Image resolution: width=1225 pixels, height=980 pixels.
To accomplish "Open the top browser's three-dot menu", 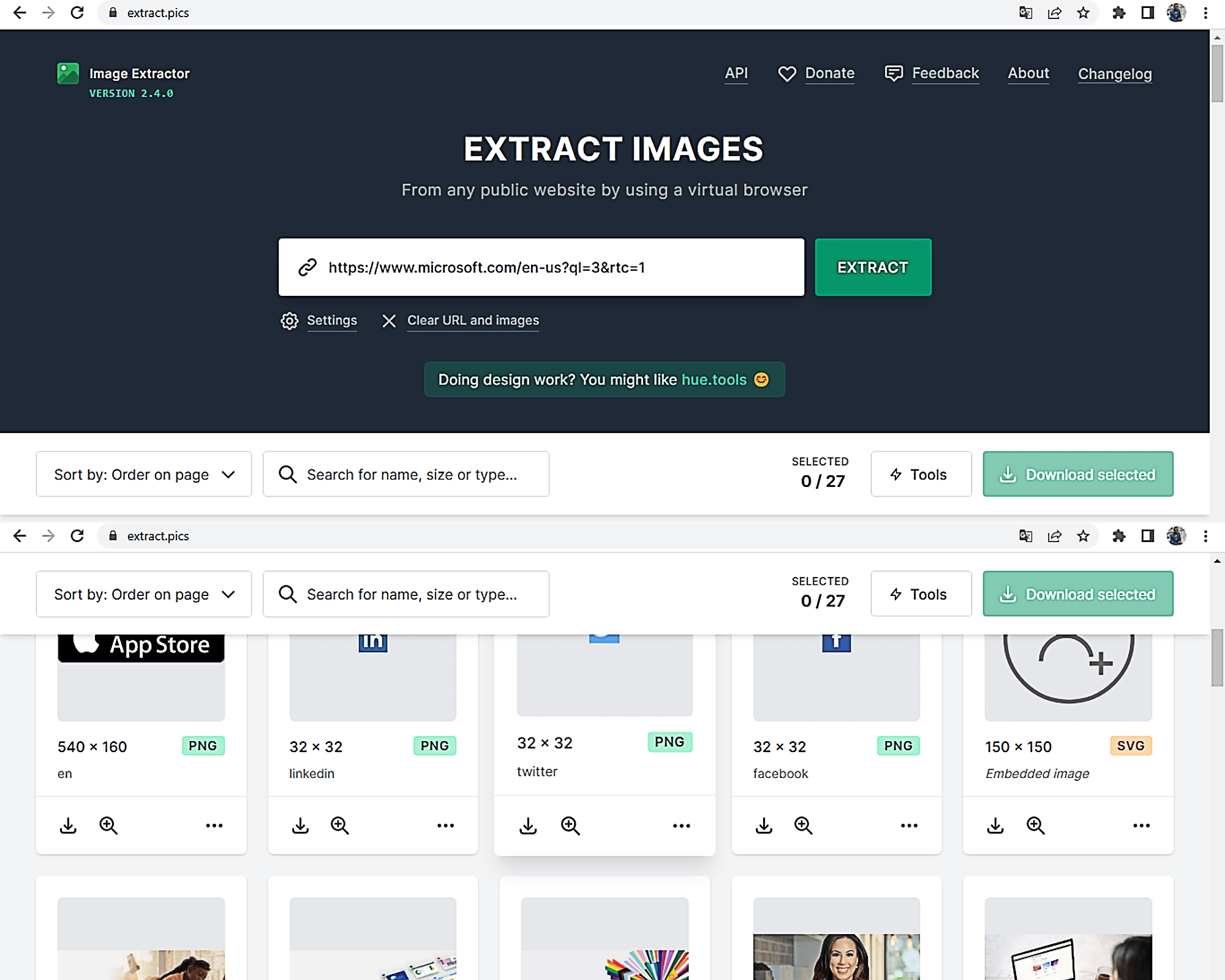I will [1205, 13].
